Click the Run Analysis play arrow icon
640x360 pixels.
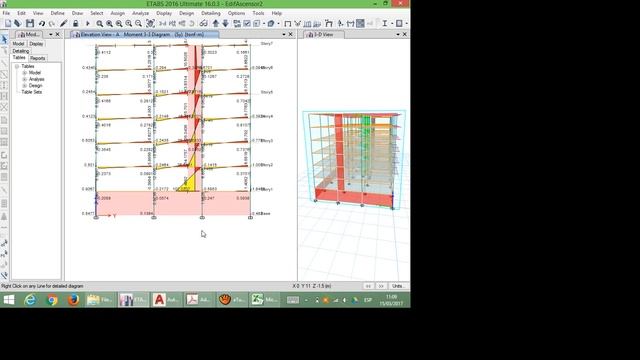tap(87, 24)
